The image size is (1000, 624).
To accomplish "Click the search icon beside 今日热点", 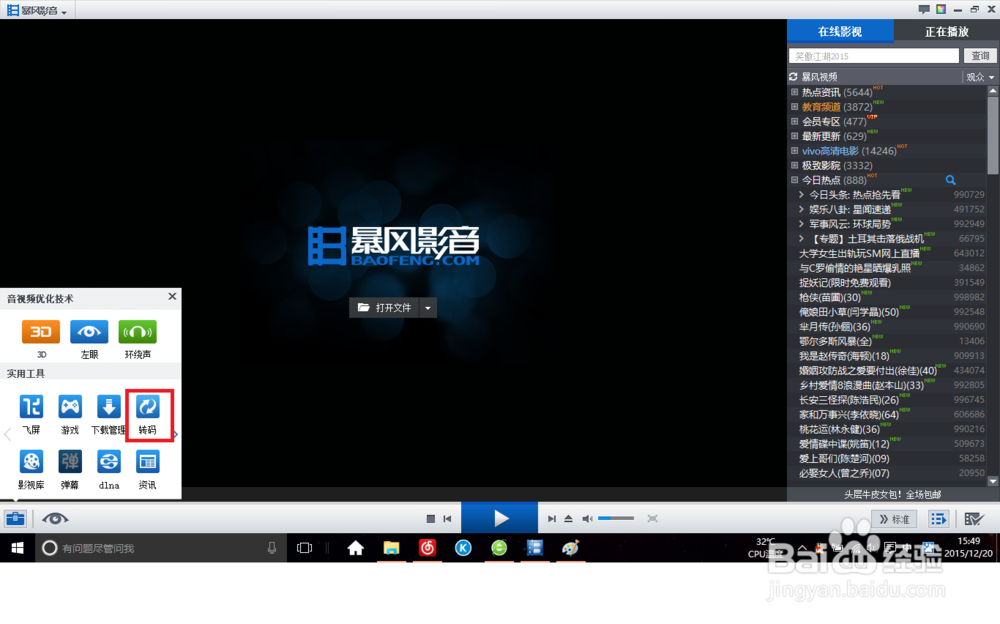I will click(x=950, y=180).
